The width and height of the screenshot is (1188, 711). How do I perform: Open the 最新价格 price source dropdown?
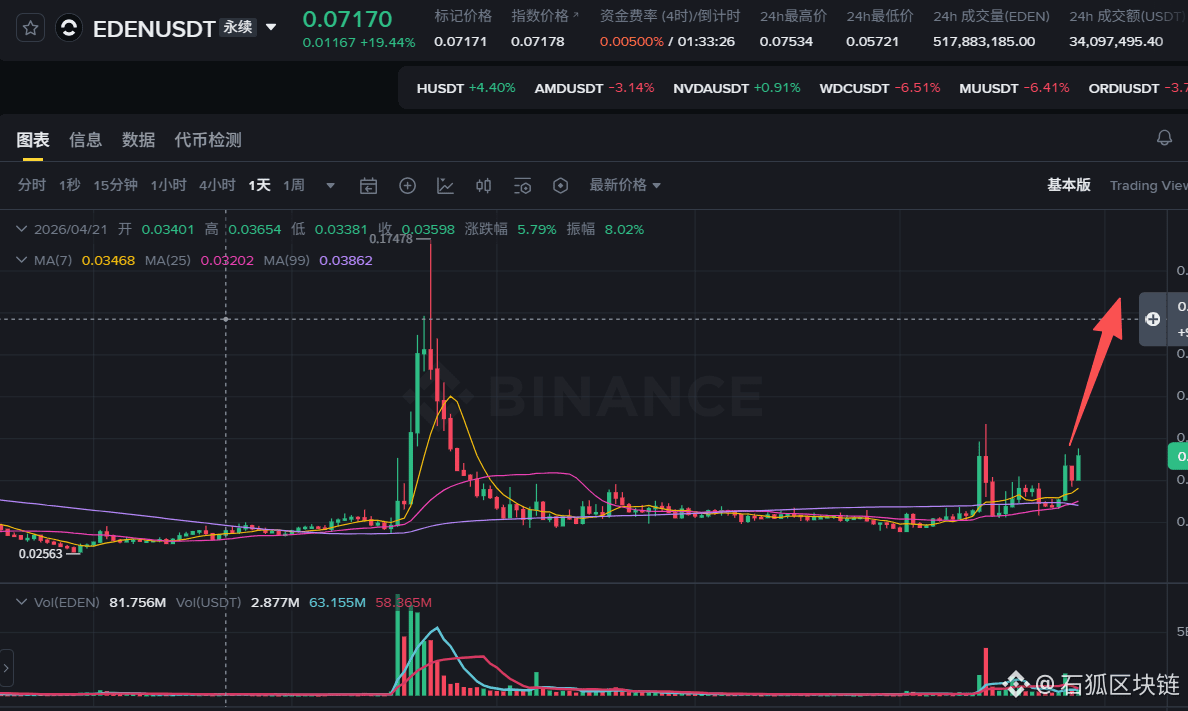(x=625, y=185)
